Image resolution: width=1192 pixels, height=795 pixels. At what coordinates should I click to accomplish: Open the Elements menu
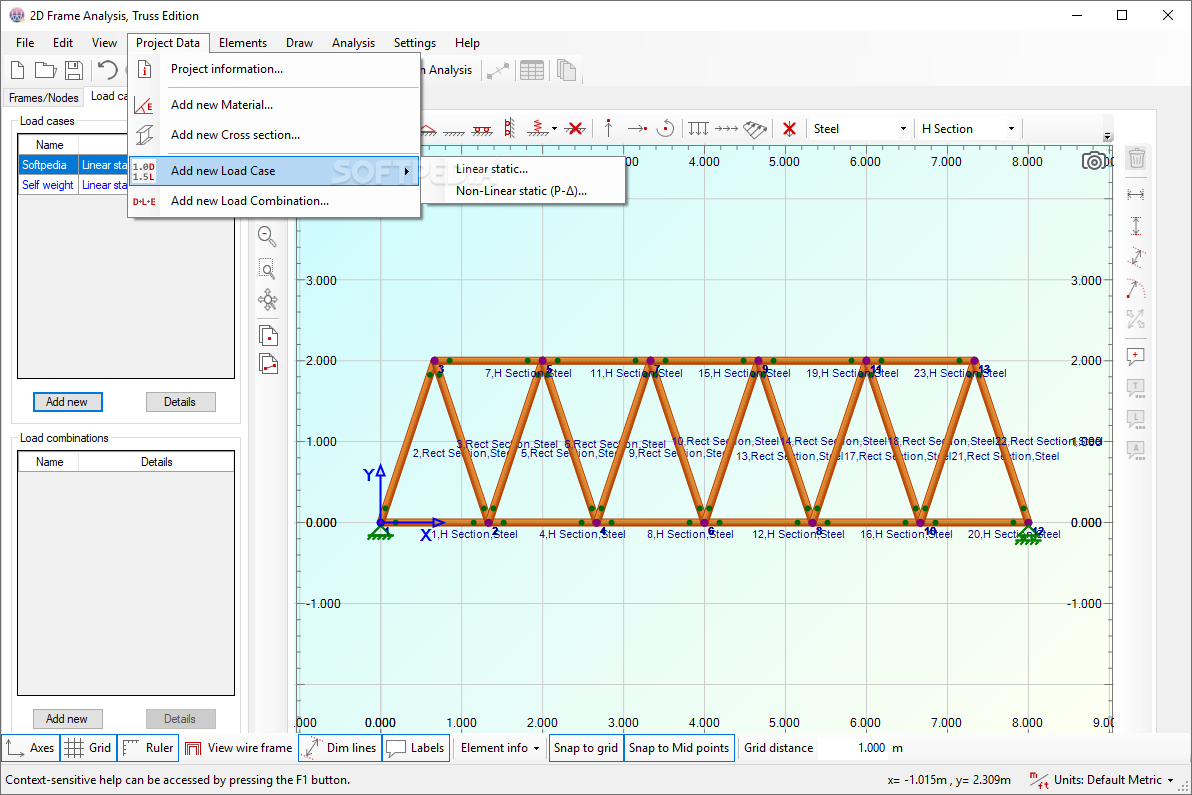pyautogui.click(x=243, y=43)
